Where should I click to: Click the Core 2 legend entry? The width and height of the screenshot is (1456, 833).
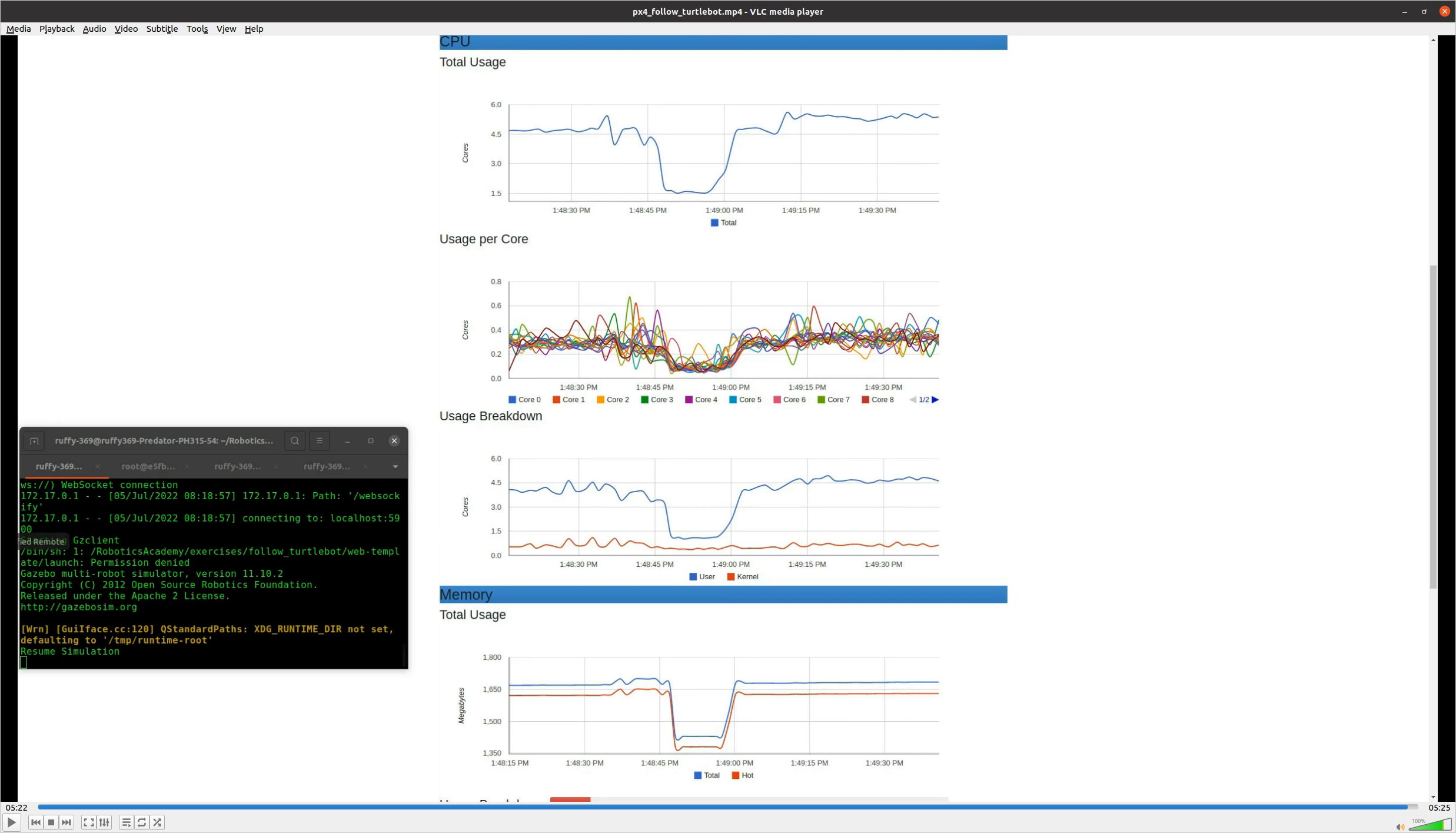(x=613, y=400)
